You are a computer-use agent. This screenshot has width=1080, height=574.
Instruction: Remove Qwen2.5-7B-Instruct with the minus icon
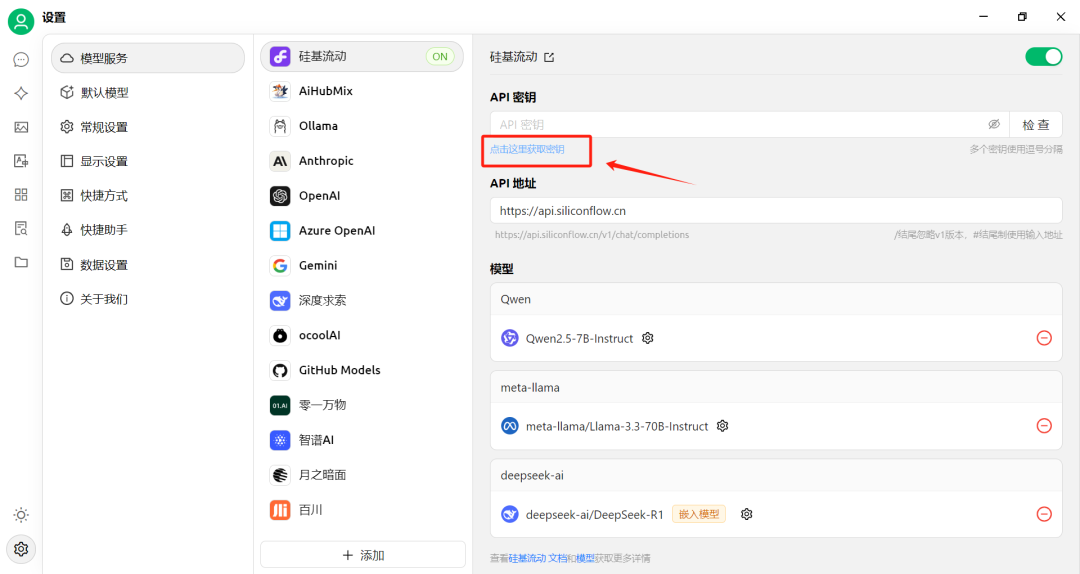(1044, 338)
